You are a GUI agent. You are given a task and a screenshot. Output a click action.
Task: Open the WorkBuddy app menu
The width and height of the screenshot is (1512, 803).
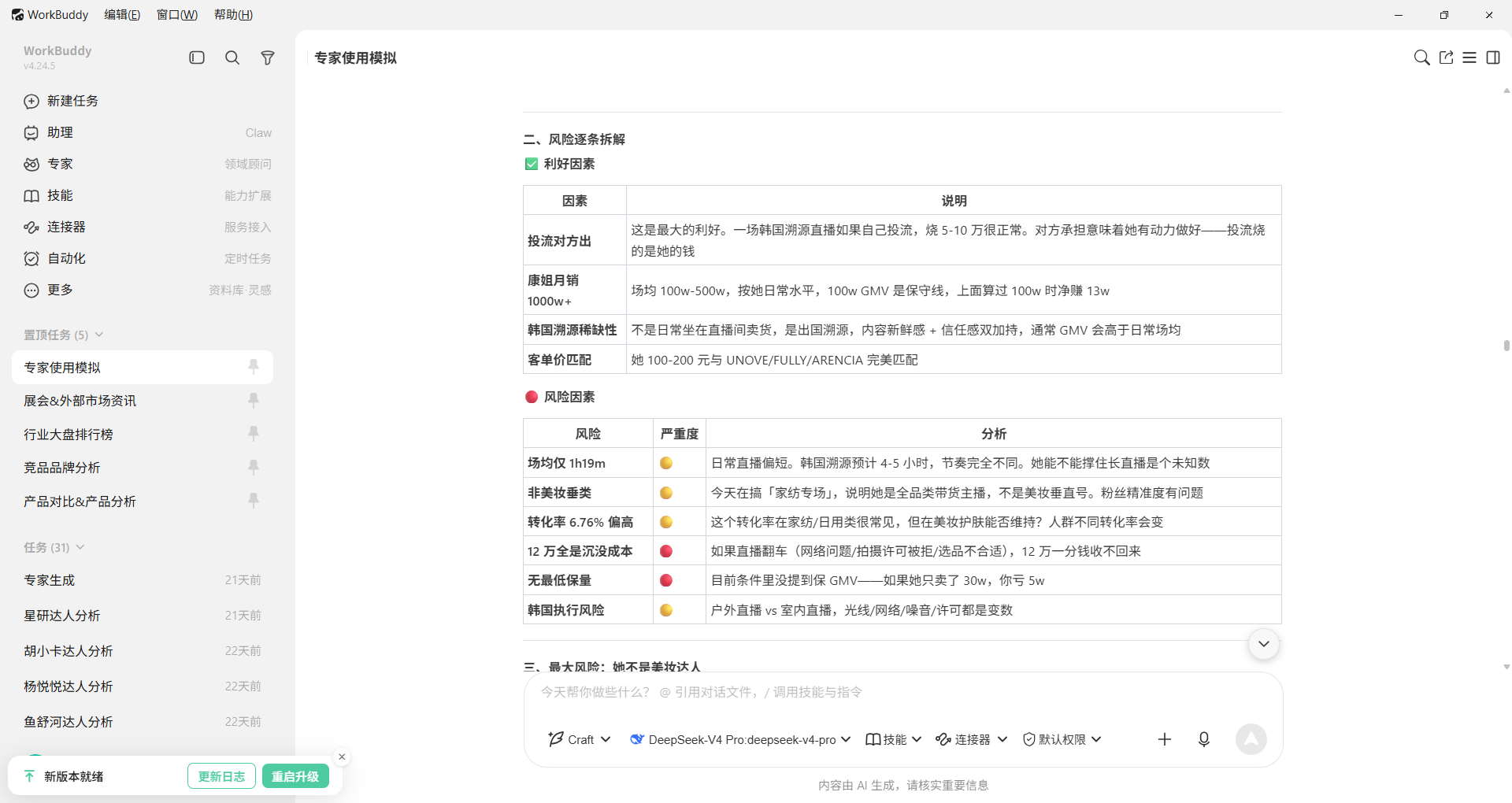50,14
